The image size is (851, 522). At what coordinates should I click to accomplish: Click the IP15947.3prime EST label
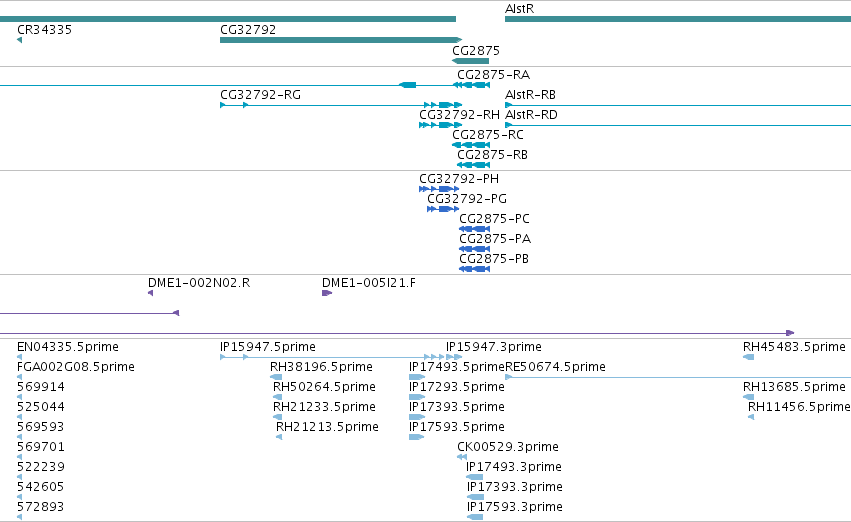494,347
